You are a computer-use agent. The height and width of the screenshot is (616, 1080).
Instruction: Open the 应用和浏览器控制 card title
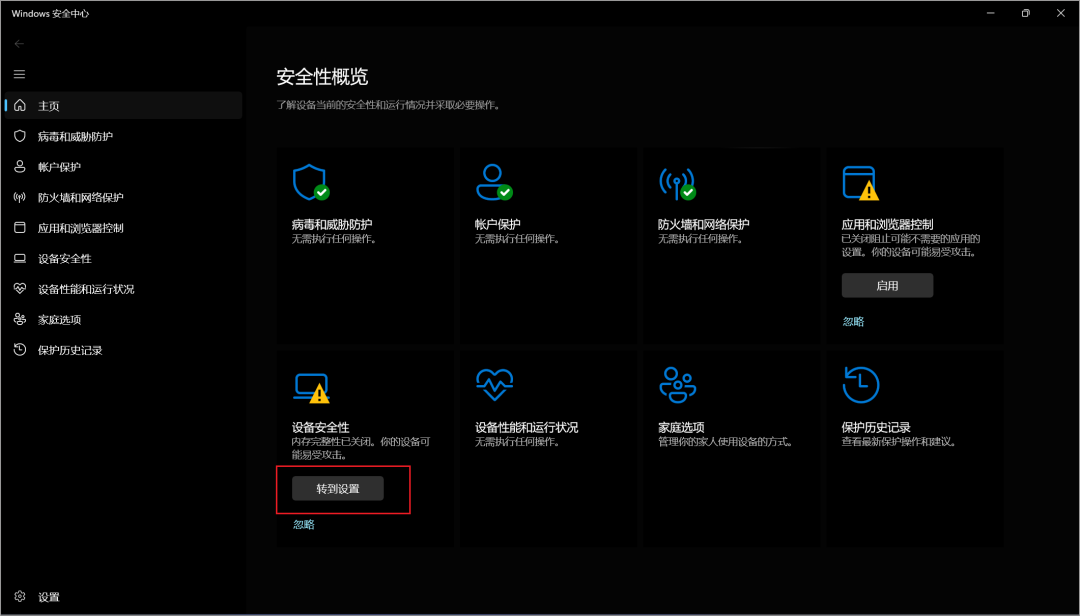(x=887, y=225)
